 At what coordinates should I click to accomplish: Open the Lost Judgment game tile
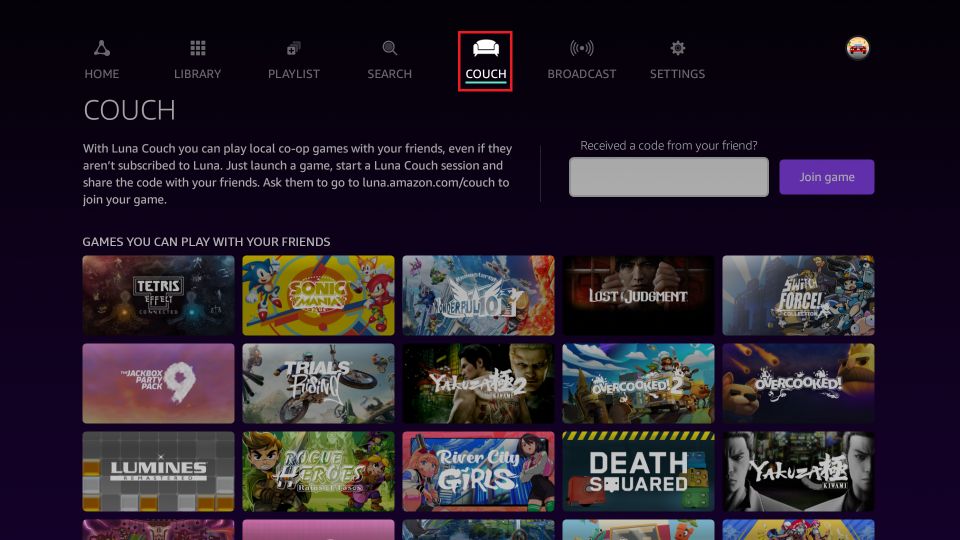tap(639, 296)
